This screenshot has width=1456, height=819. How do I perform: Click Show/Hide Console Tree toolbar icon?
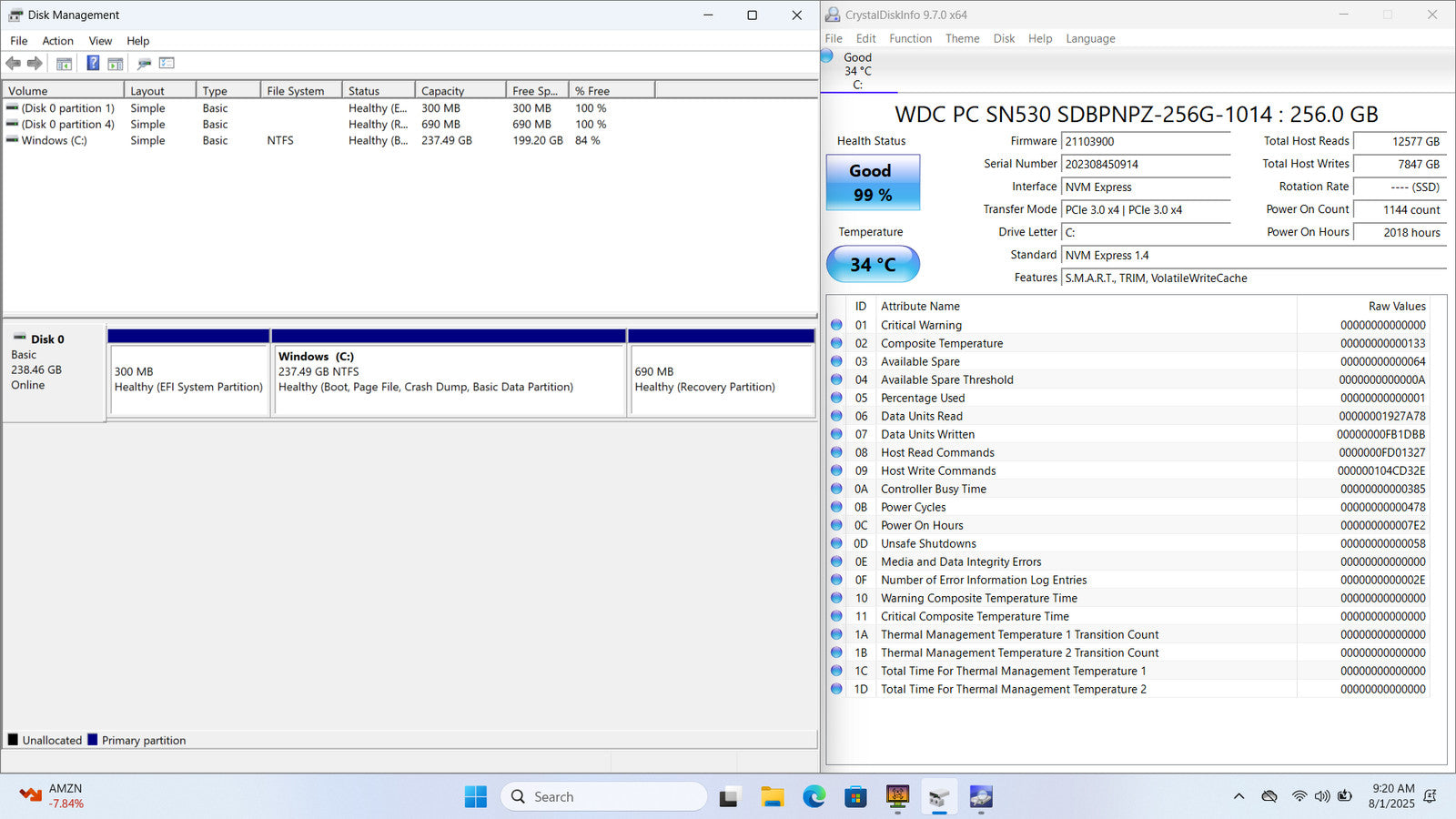point(64,64)
